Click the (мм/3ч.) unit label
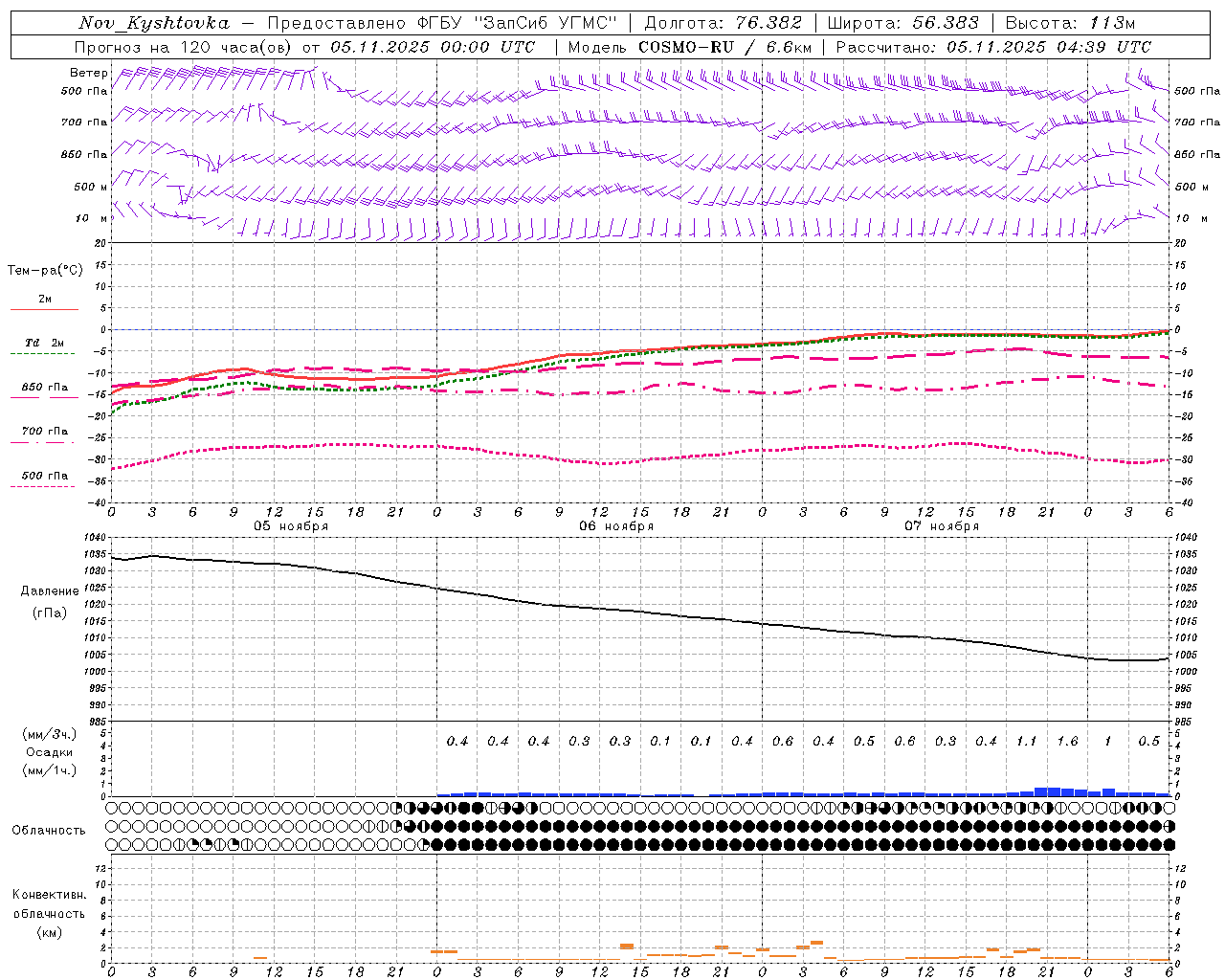Screen dimensions: 1225x980 point(50,735)
